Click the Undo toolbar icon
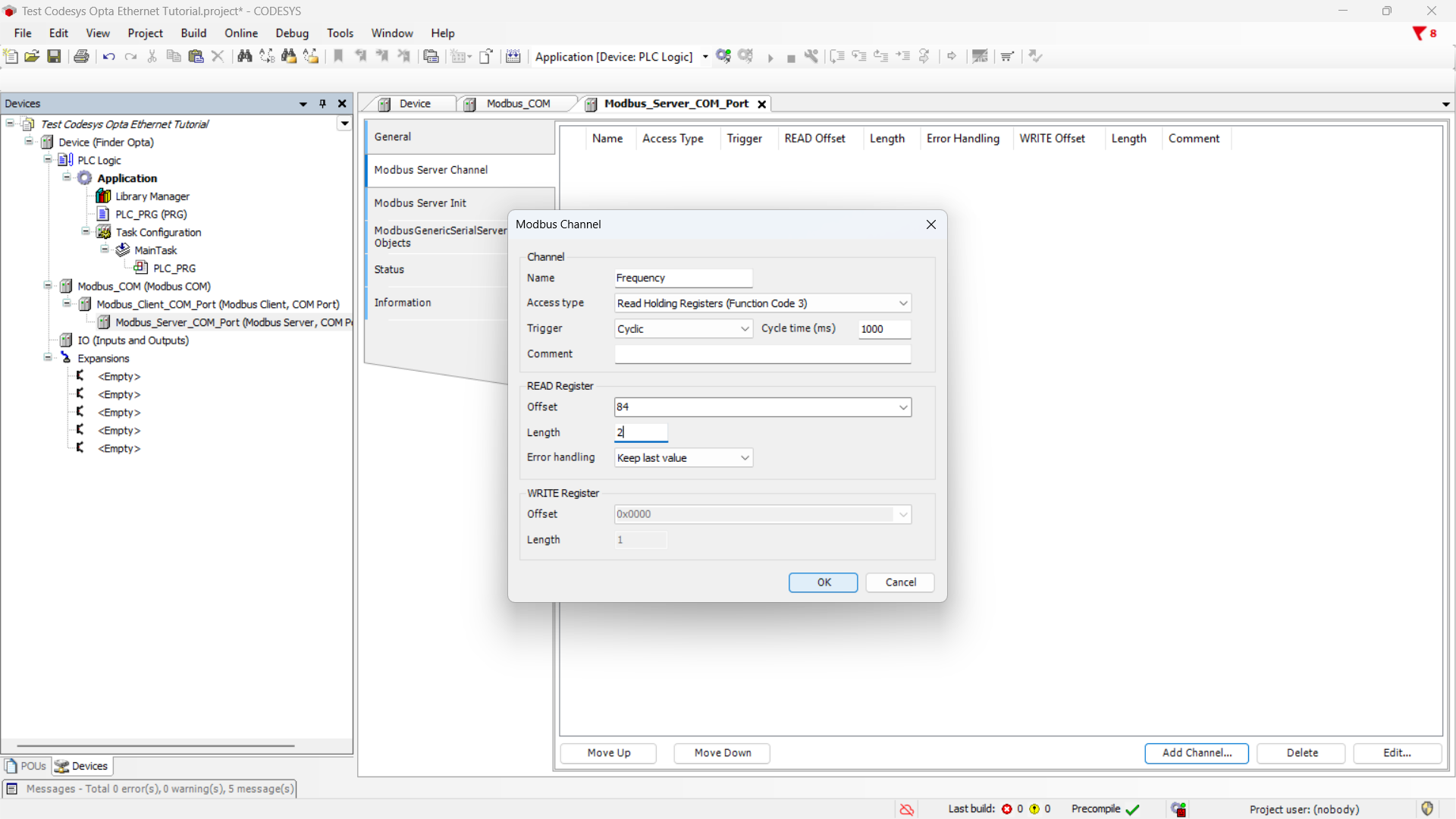 pyautogui.click(x=108, y=56)
